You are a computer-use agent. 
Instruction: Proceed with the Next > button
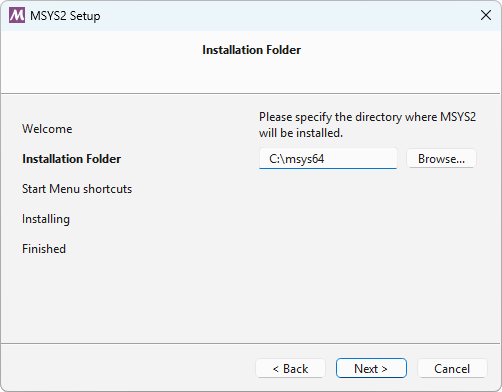pos(371,368)
